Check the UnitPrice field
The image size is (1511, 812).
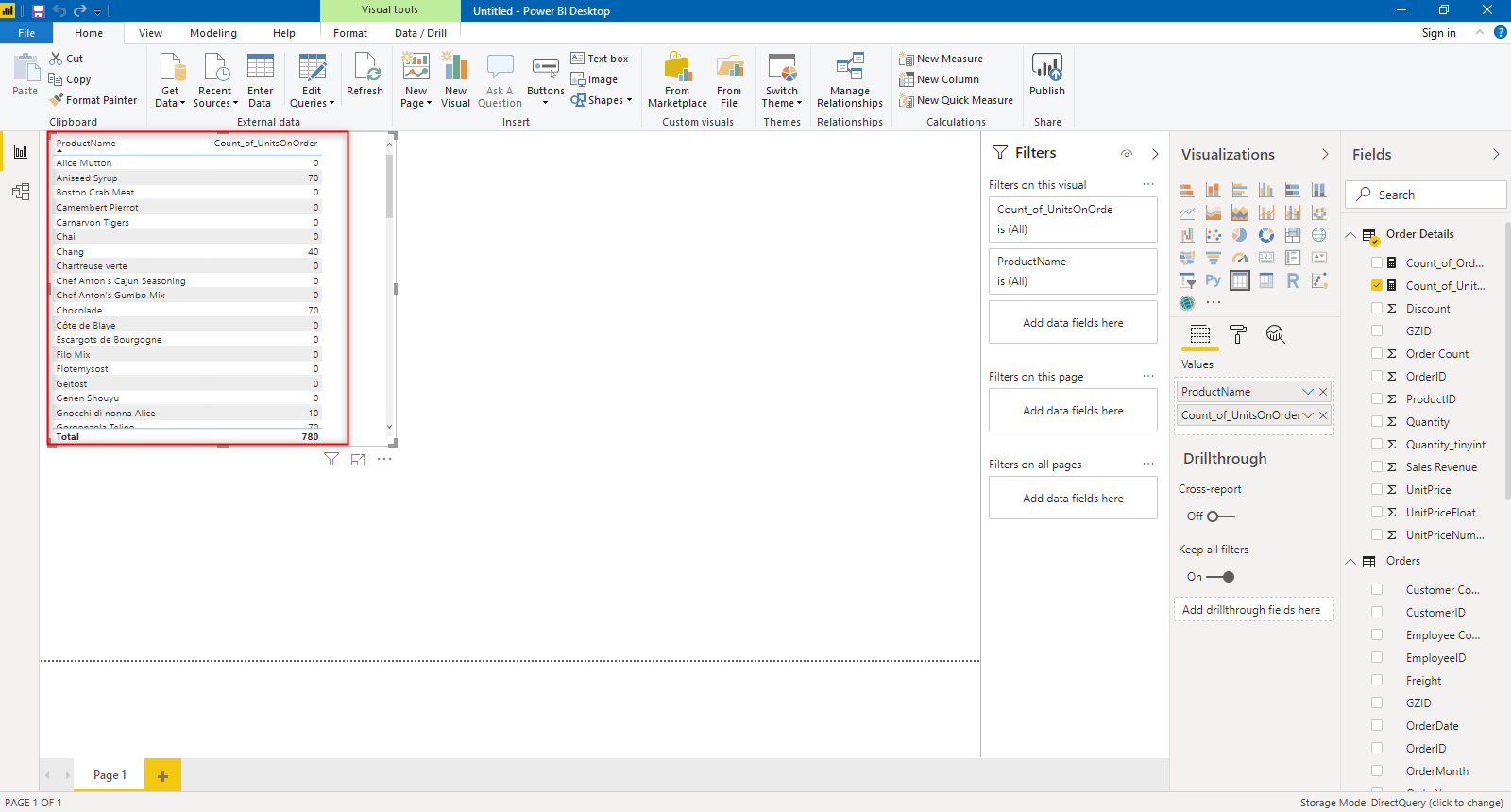click(1377, 490)
